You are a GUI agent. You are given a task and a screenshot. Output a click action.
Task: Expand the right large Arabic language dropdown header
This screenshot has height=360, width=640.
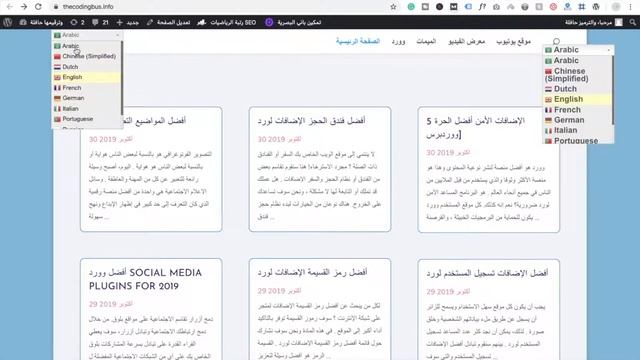(578, 50)
